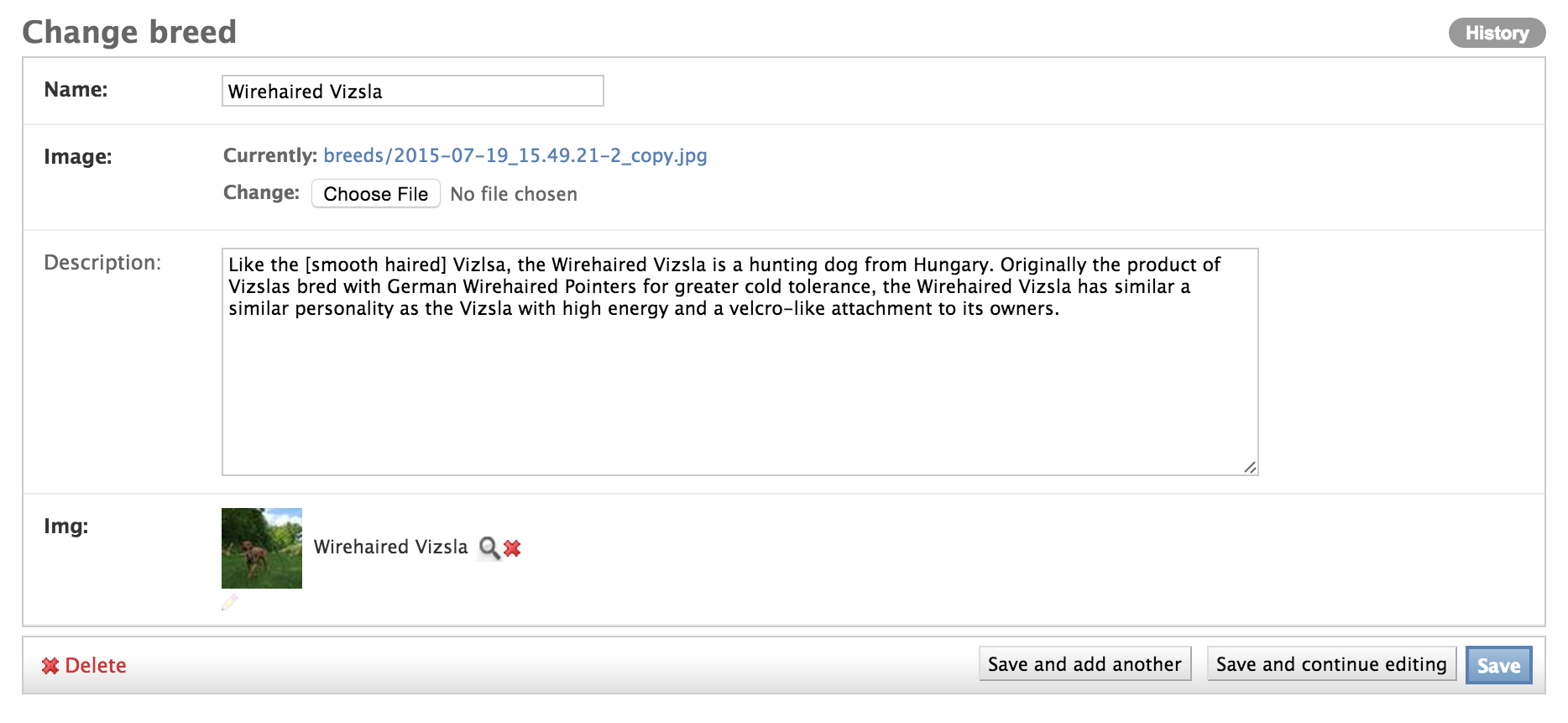Click Save and add another

click(1085, 664)
